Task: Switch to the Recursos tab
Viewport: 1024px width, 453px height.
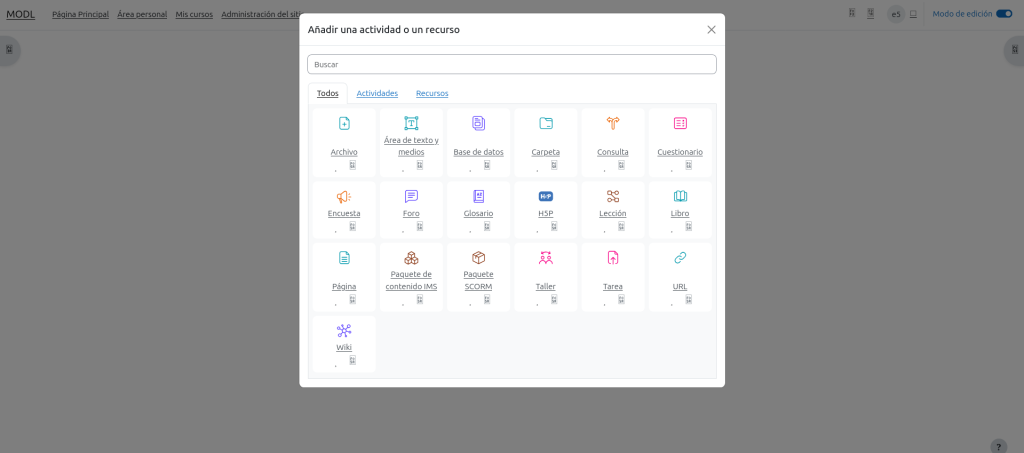Action: 432,93
